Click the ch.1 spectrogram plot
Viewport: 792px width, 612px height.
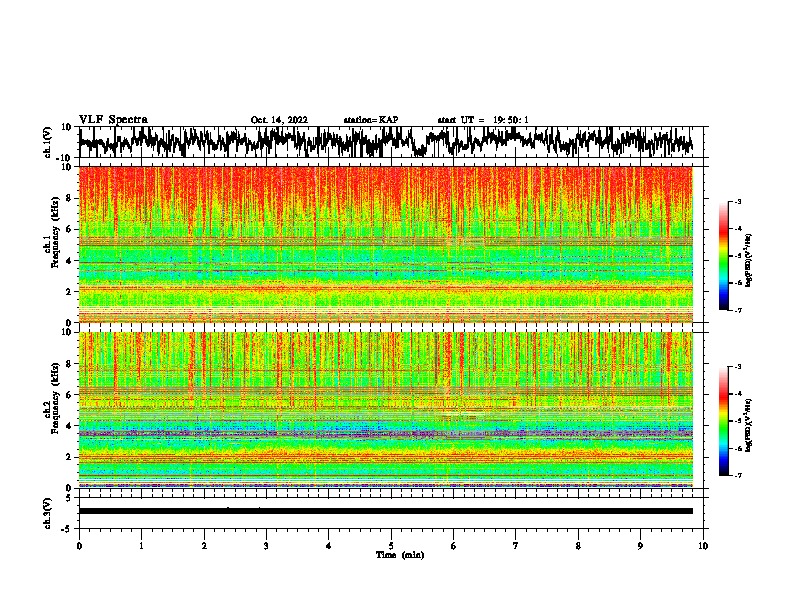tap(385, 244)
